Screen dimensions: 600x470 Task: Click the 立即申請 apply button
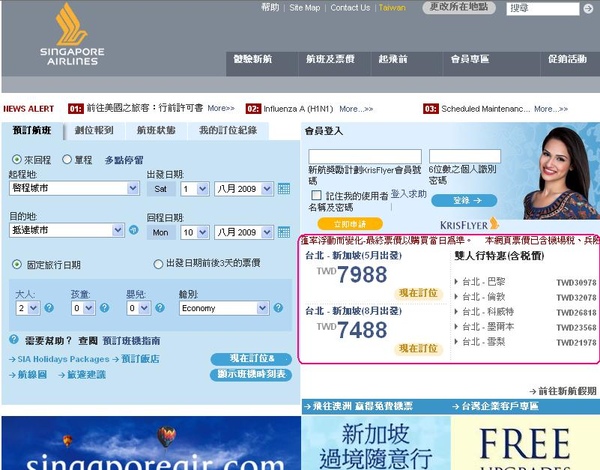click(x=350, y=224)
